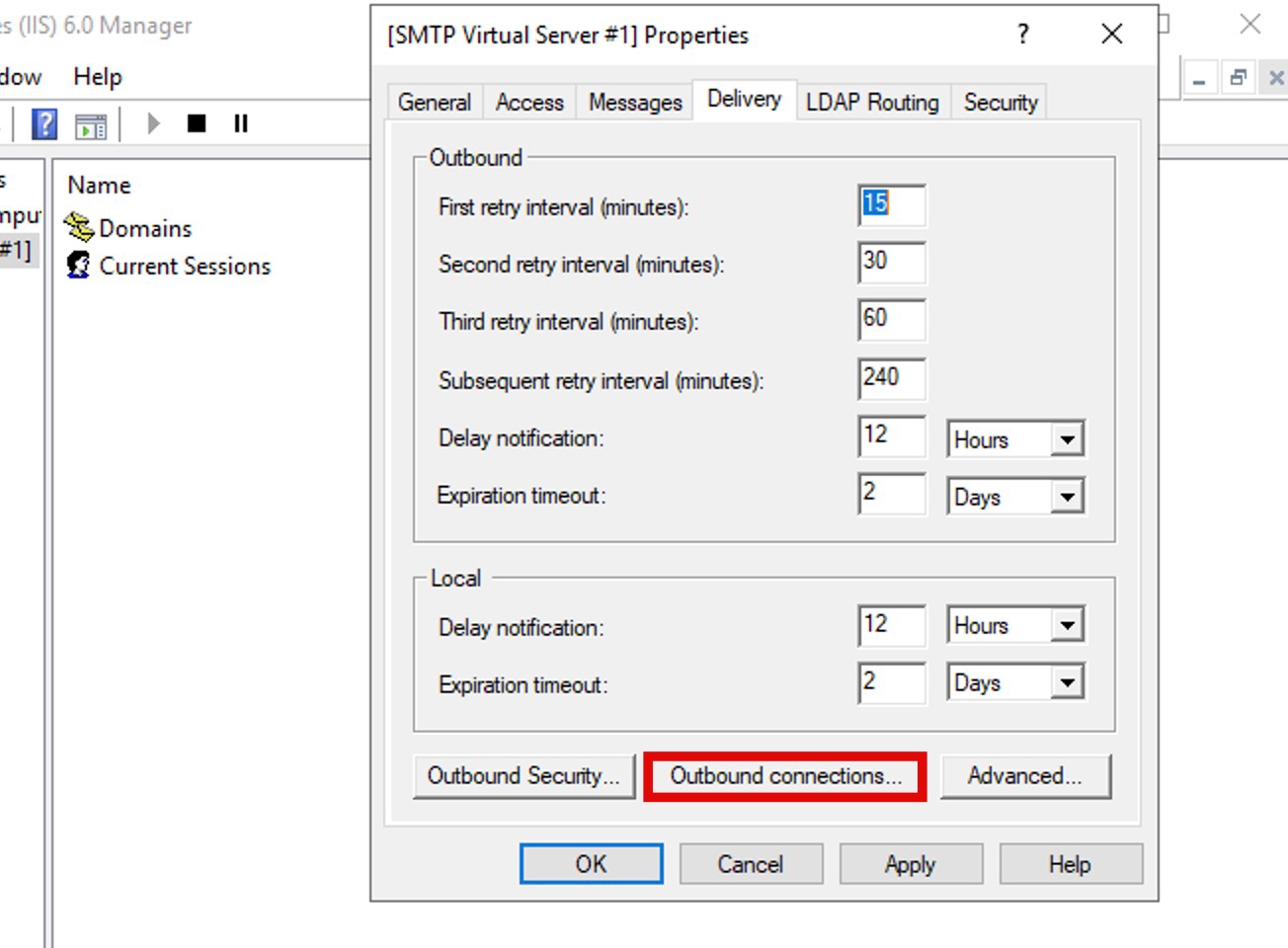
Task: Start the server with the play icon
Action: click(x=153, y=123)
